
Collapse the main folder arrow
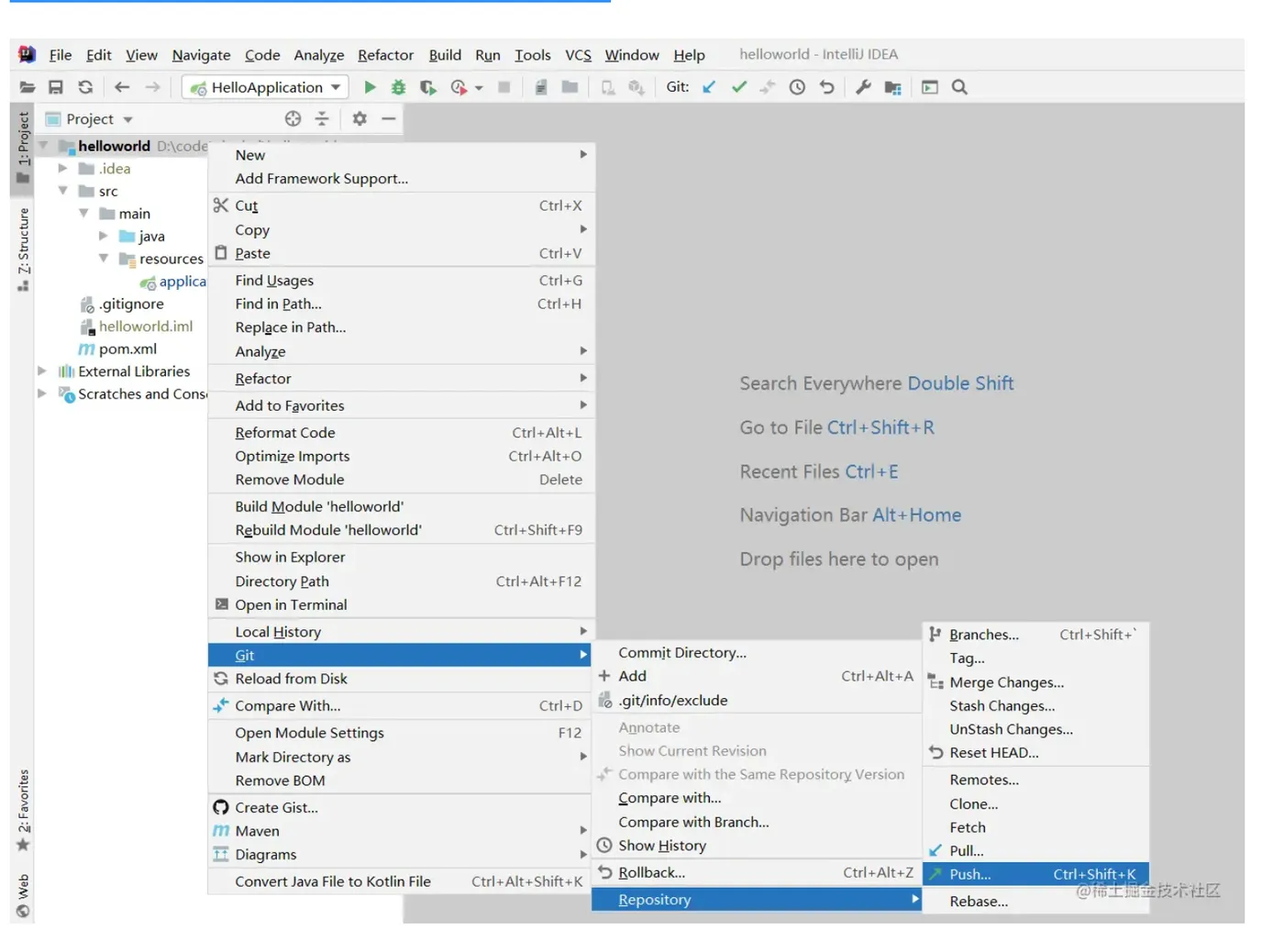pos(83,213)
